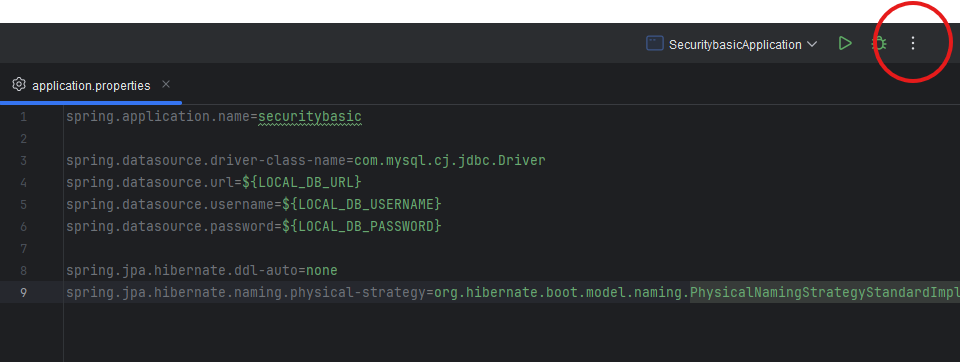Start debugging with the bug icon

880,43
